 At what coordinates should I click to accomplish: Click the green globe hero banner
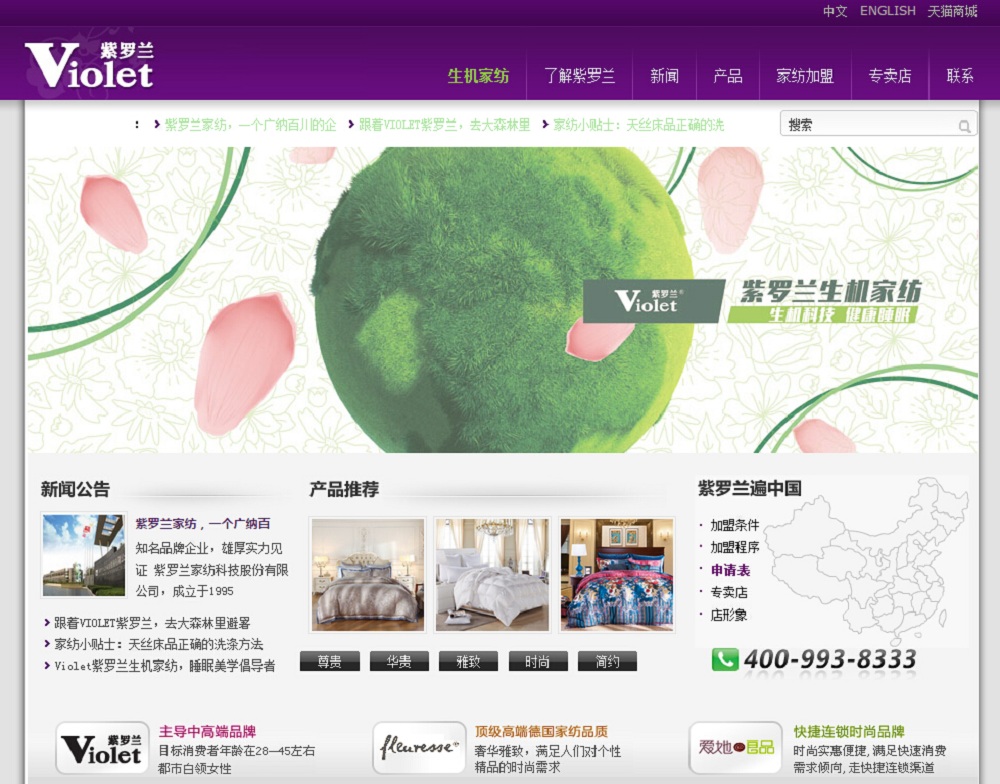502,300
